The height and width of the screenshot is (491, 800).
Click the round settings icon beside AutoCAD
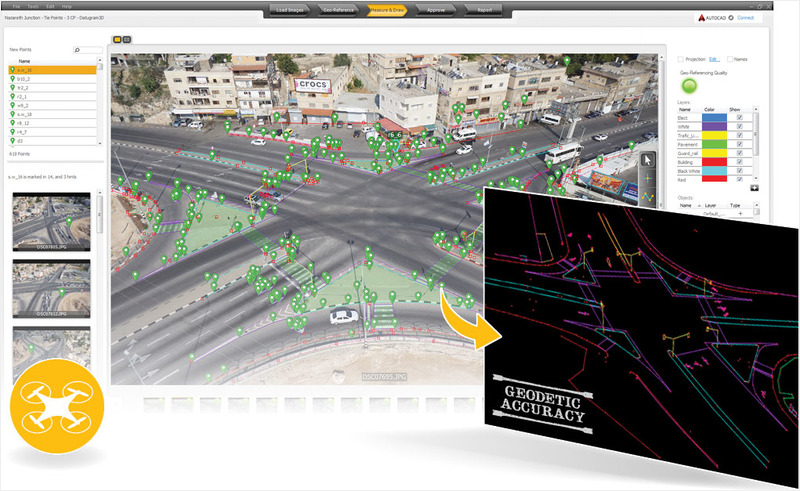[731, 18]
